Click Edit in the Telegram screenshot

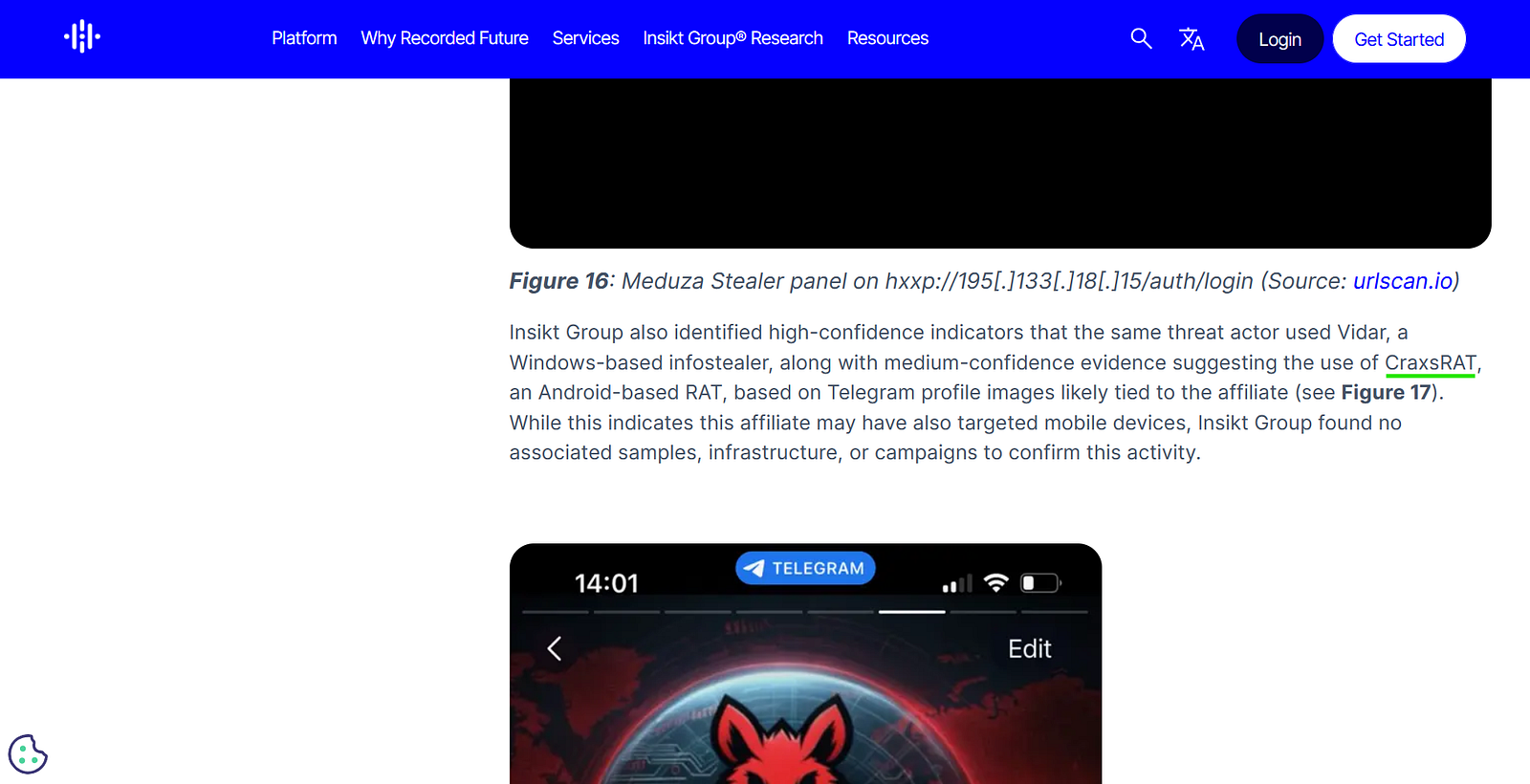[x=1030, y=649]
